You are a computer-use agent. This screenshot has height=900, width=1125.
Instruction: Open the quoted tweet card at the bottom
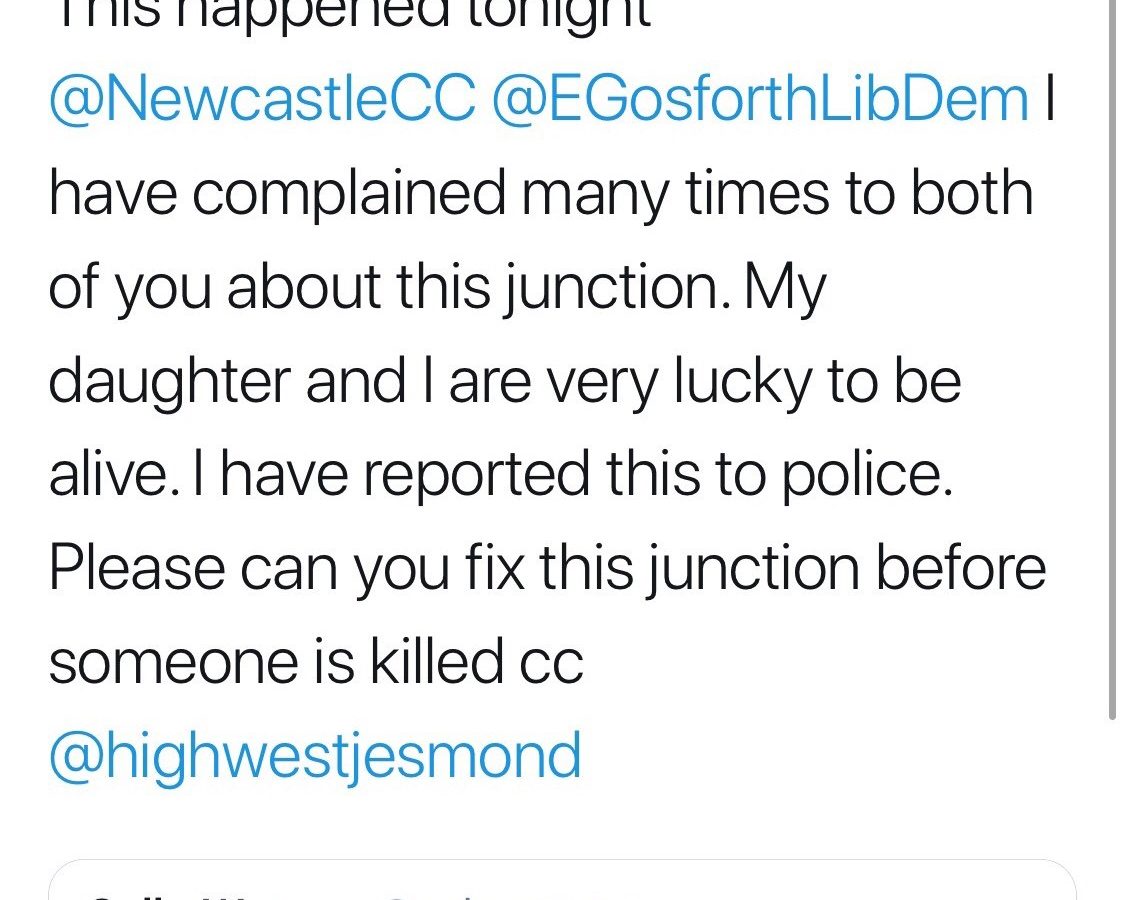(562, 882)
